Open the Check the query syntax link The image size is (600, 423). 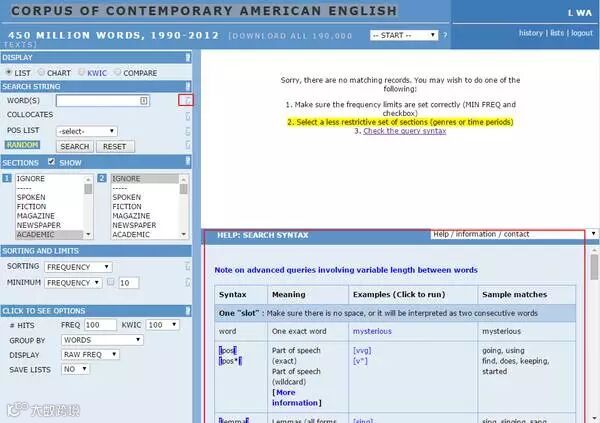point(404,131)
